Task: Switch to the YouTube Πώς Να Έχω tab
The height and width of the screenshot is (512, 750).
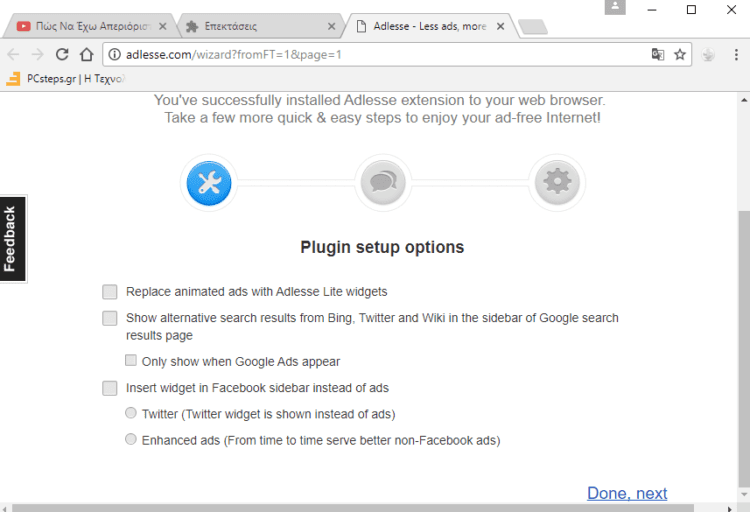Action: point(92,26)
